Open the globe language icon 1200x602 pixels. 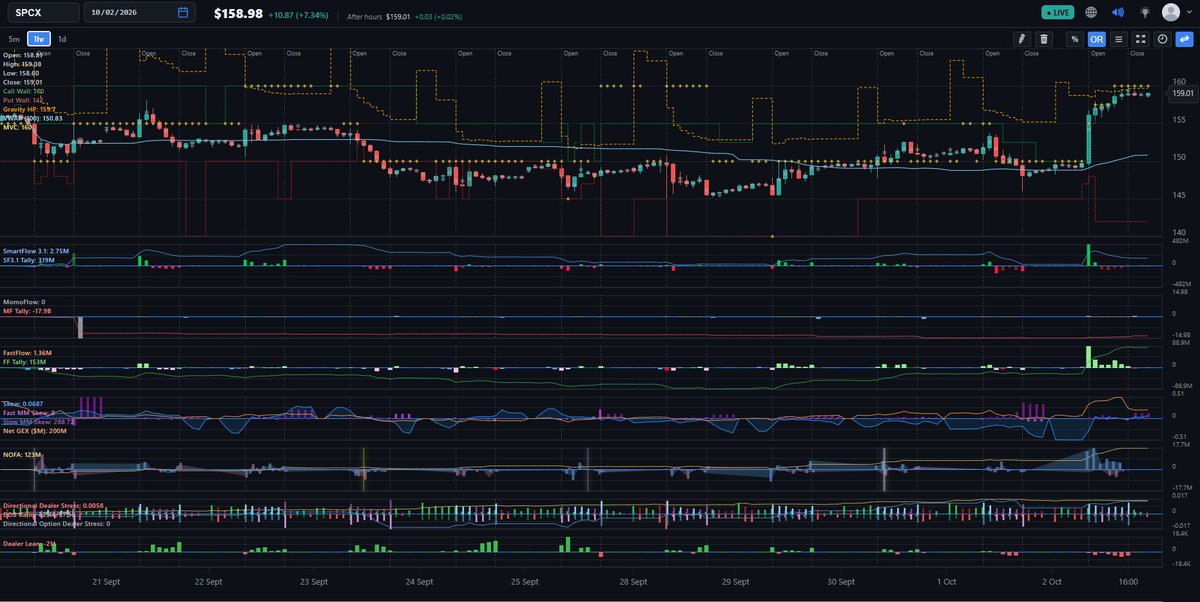coord(1090,13)
